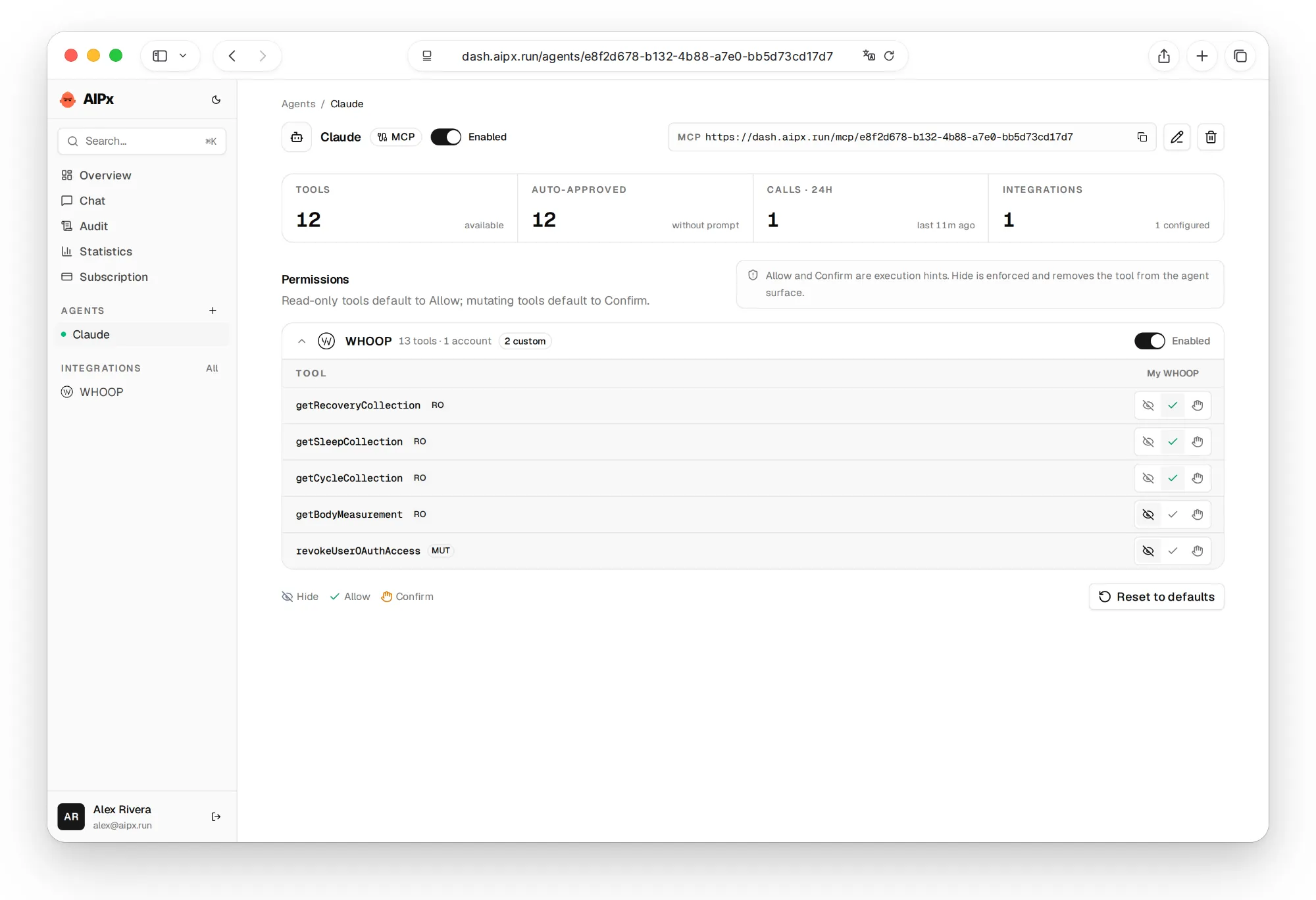The image size is (1316, 900).
Task: Add a new agent with plus icon
Action: click(x=213, y=311)
